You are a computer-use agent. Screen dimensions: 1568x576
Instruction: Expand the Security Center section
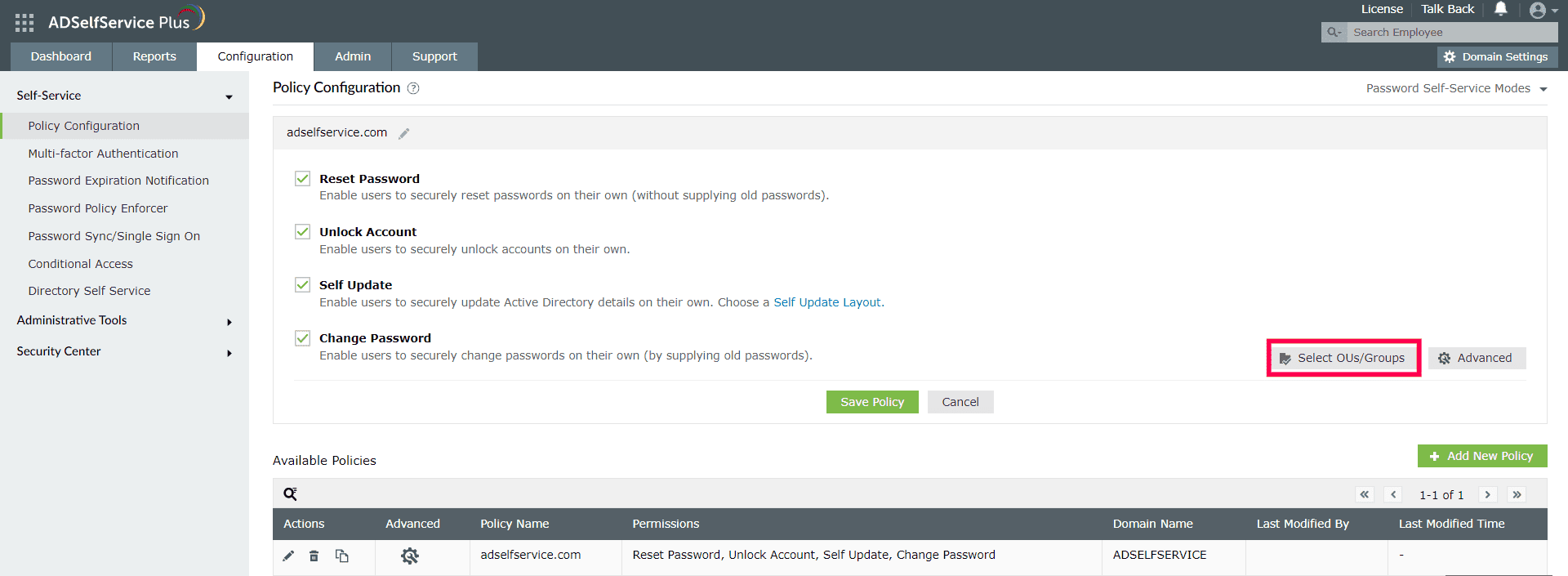[x=124, y=351]
